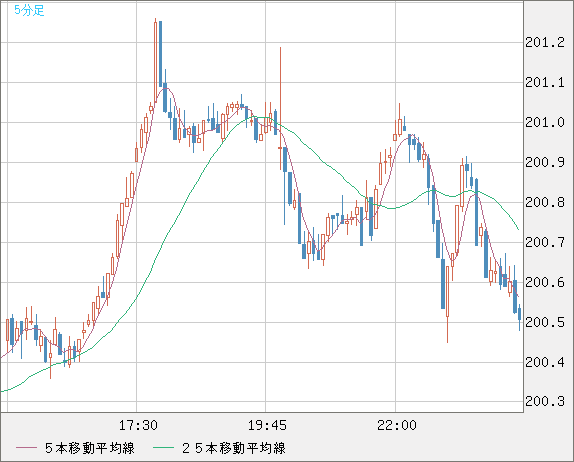Click the 17:30 time axis label
The image size is (574, 462).
tap(138, 425)
